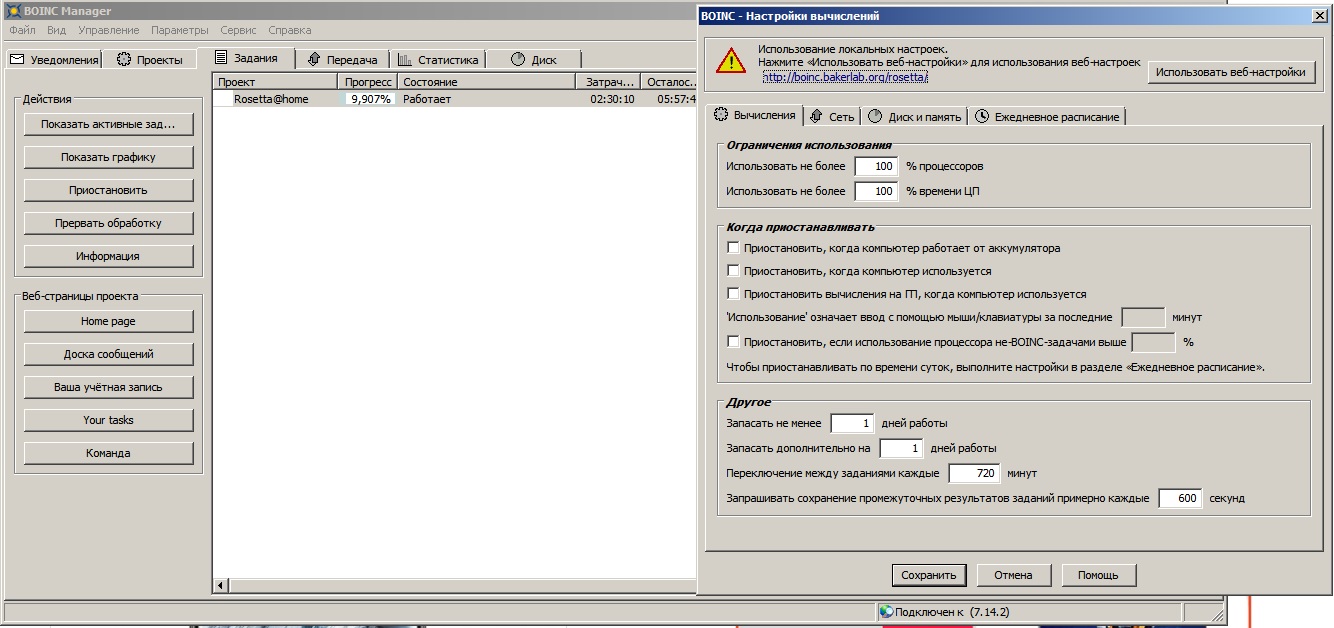Switch to the Сеть settings tab

[832, 117]
